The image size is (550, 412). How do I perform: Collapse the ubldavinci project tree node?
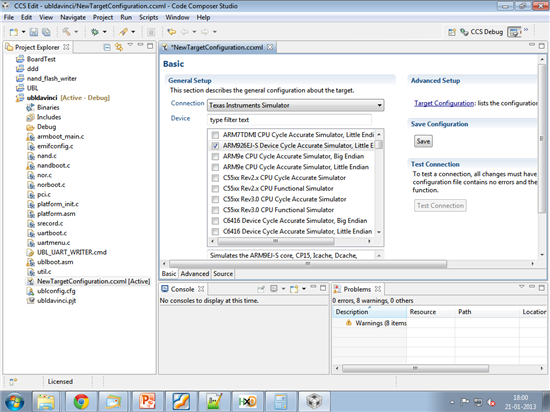12,98
